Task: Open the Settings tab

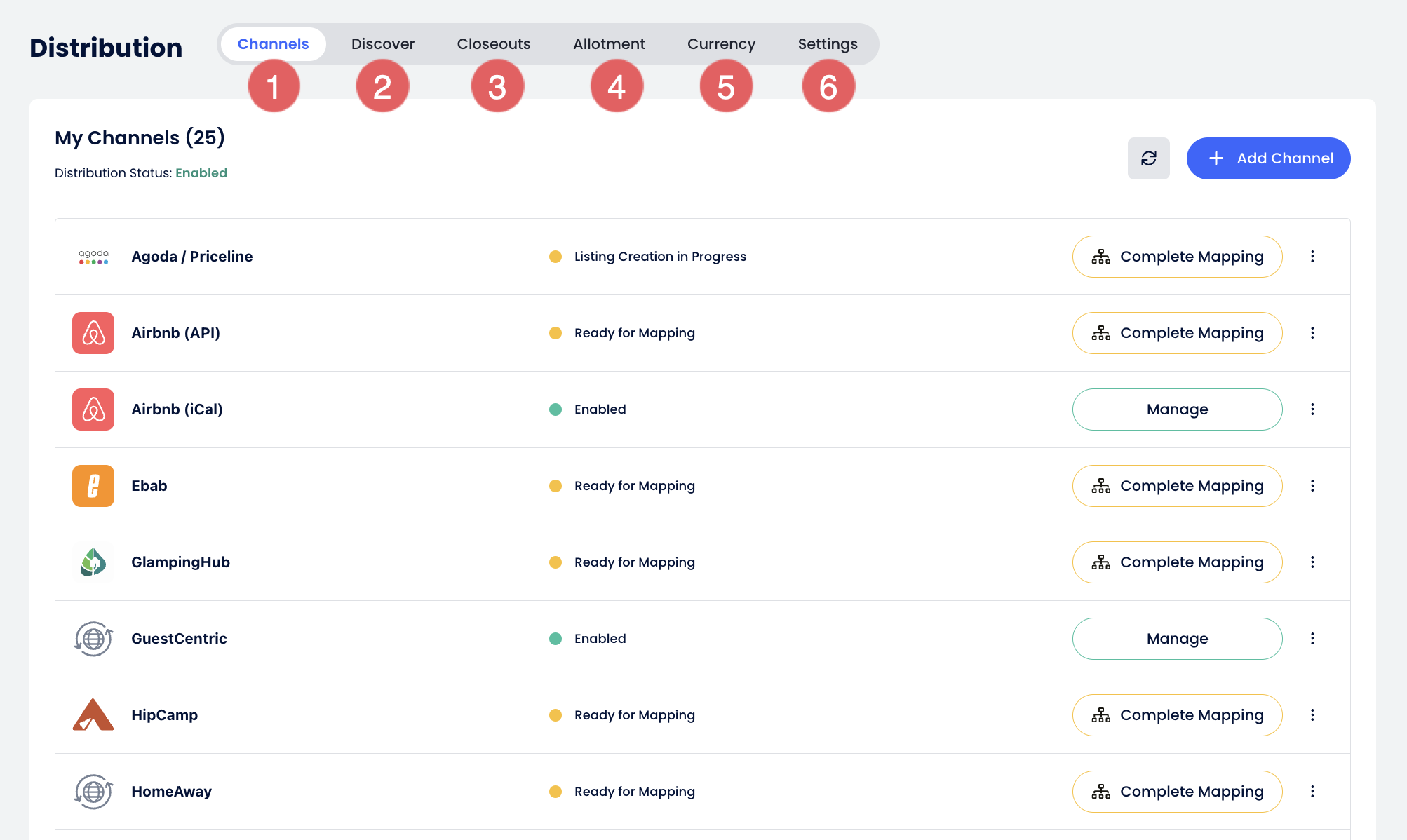Action: point(828,44)
